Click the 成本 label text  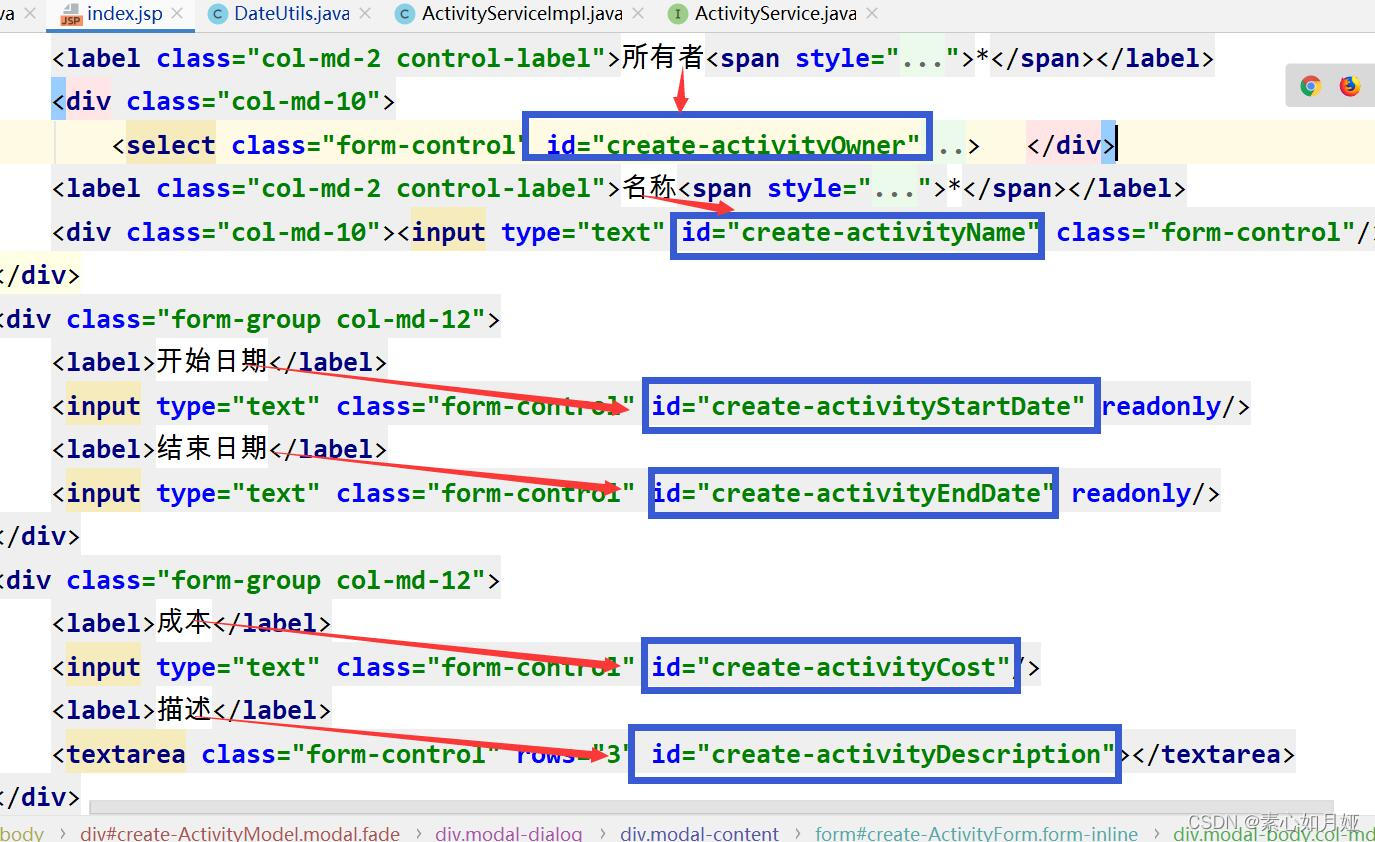coord(184,623)
